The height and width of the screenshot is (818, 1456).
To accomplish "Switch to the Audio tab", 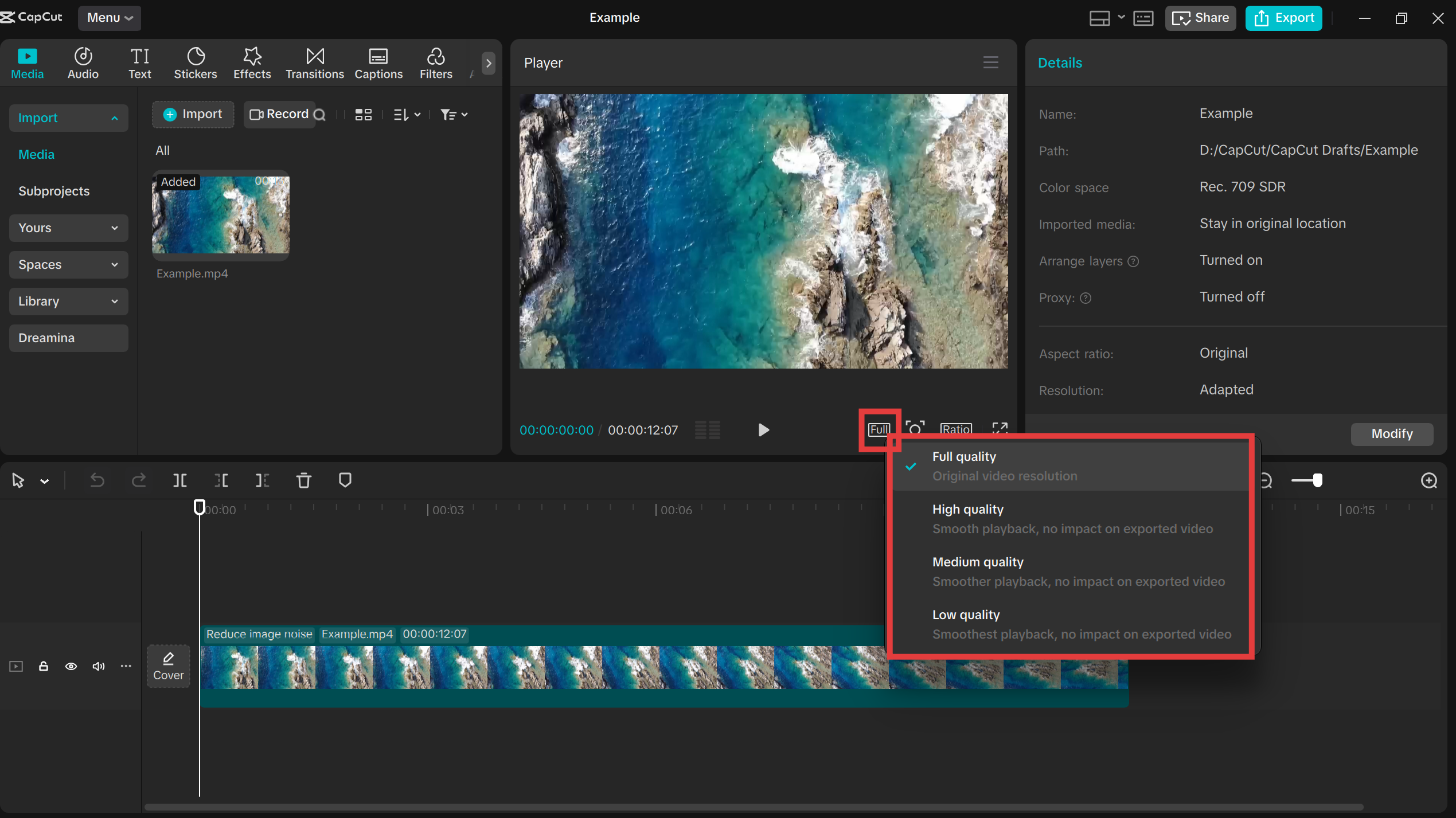I will click(x=83, y=62).
